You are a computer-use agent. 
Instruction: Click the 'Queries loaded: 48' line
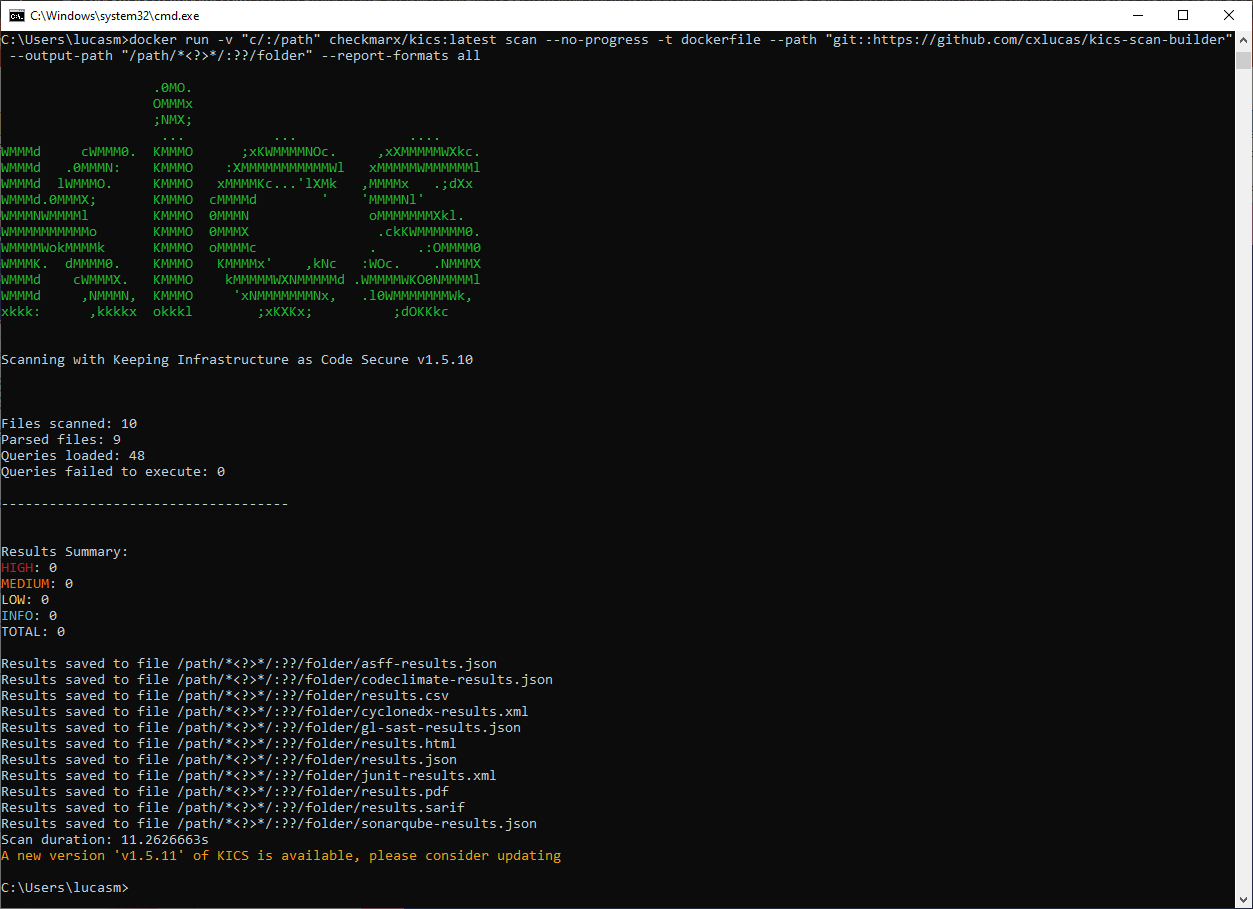[73, 456]
